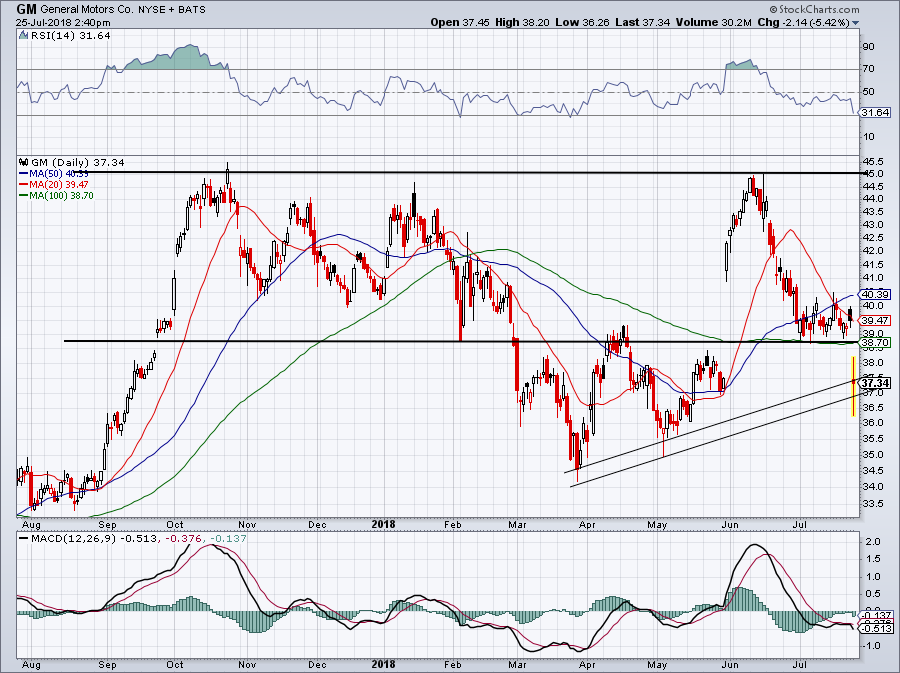The width and height of the screenshot is (900, 673).
Task: Click the green MA(100) legend line swatch
Action: coord(24,196)
